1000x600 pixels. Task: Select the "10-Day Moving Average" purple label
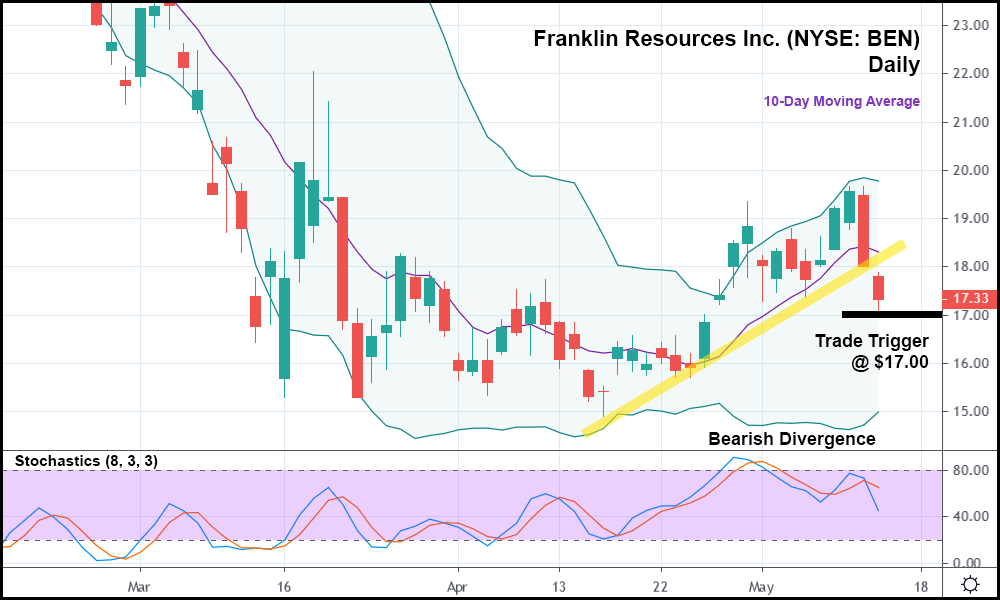pyautogui.click(x=842, y=101)
